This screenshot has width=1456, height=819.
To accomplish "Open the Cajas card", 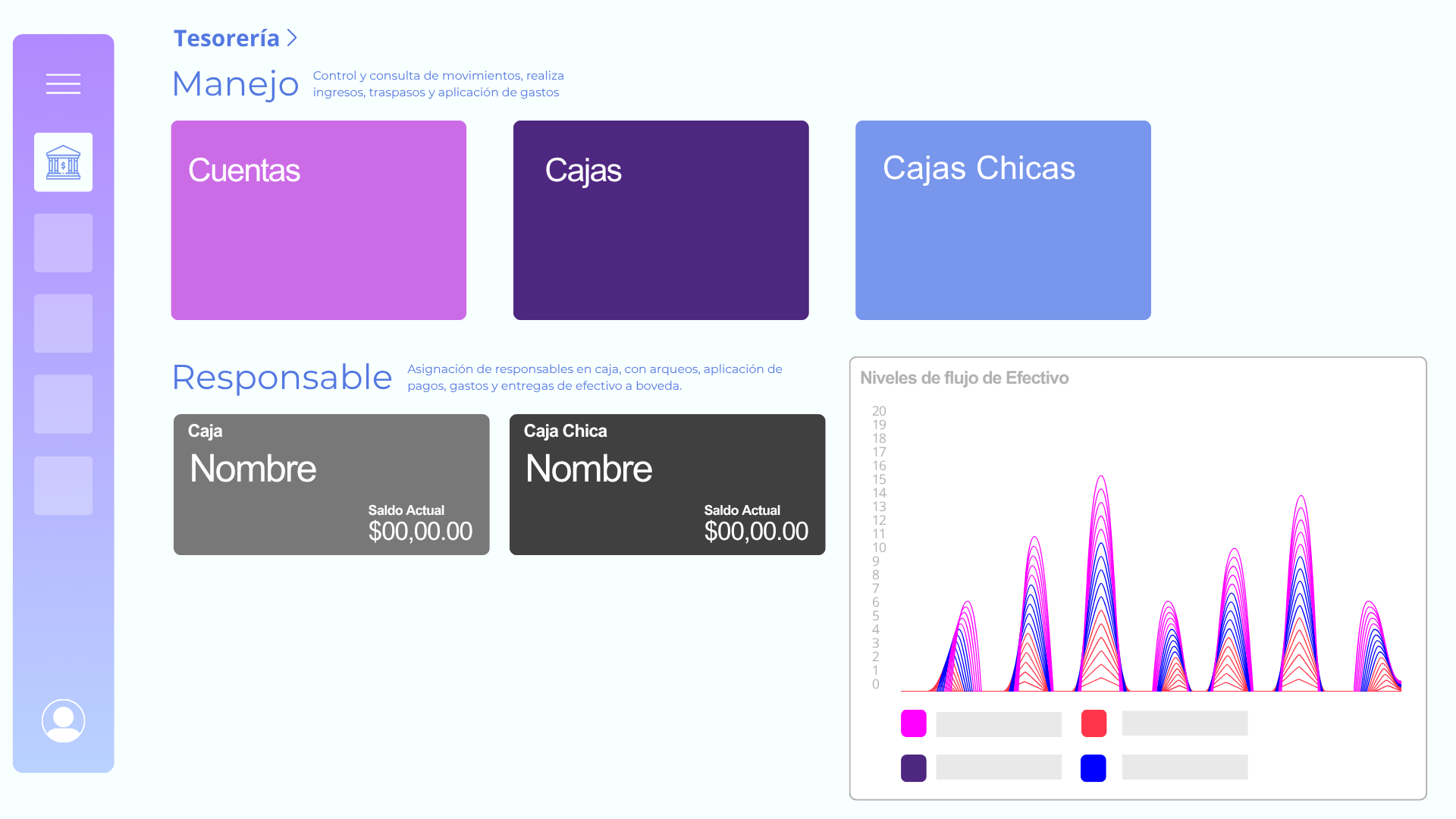I will click(661, 220).
